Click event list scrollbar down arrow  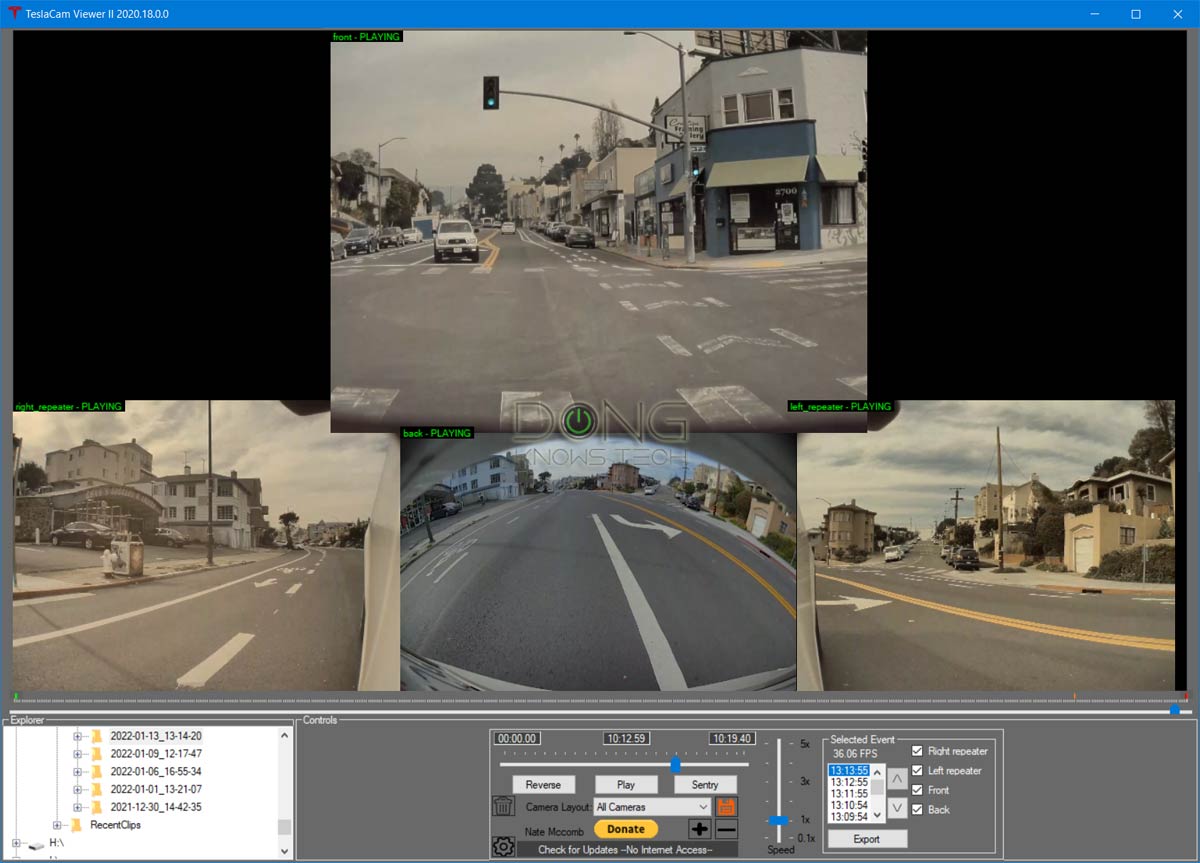pos(878,816)
